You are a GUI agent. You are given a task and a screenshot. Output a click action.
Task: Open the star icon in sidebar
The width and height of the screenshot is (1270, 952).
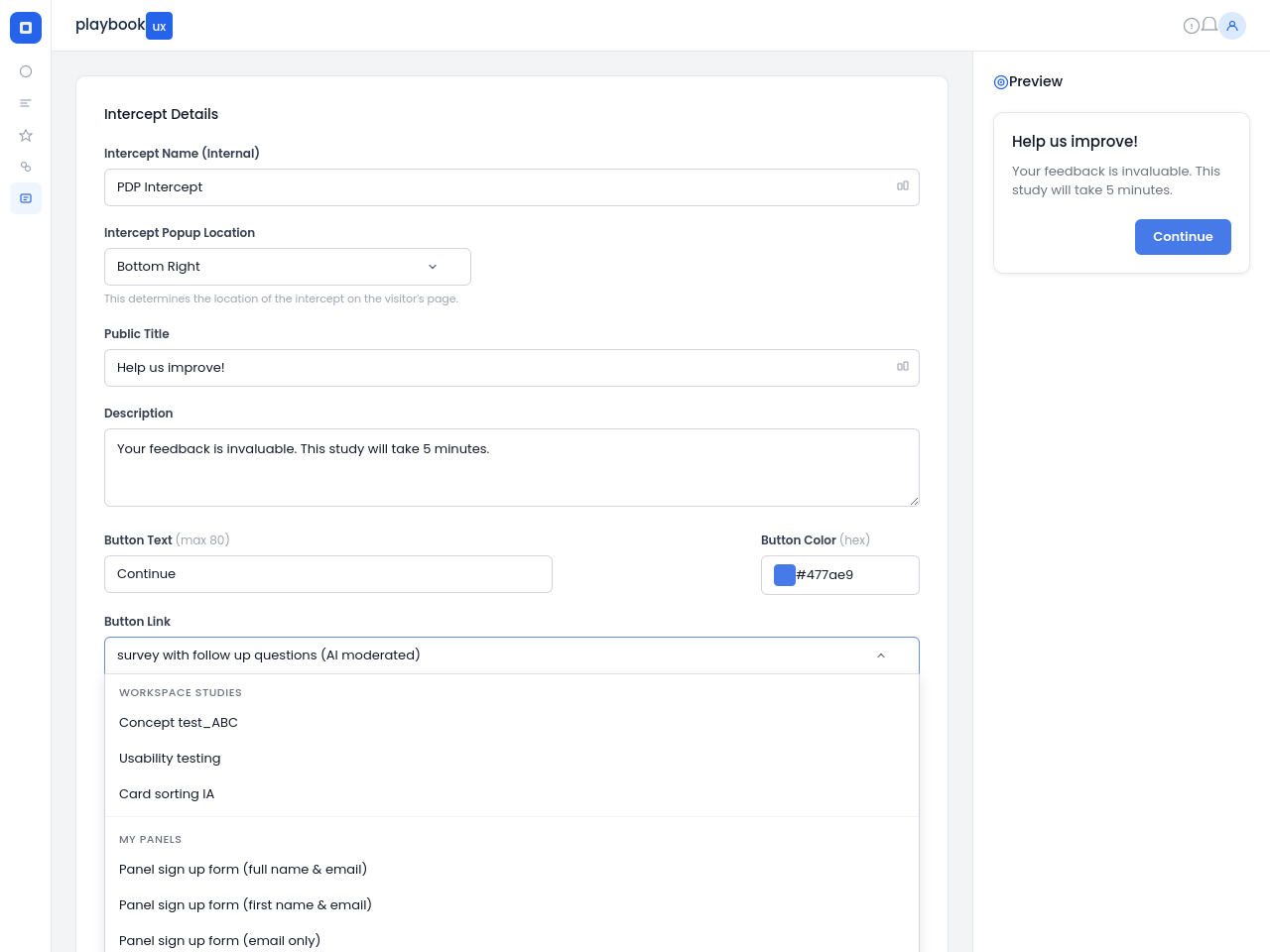(x=26, y=135)
